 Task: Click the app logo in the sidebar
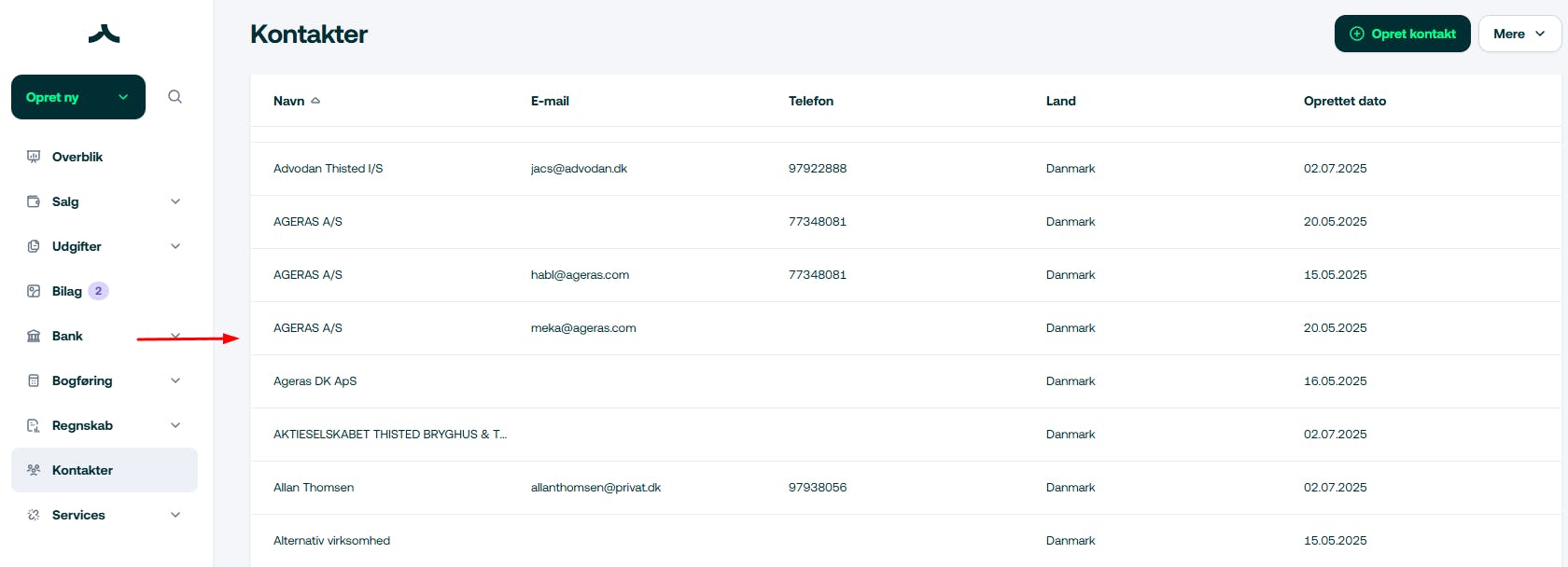pyautogui.click(x=104, y=35)
